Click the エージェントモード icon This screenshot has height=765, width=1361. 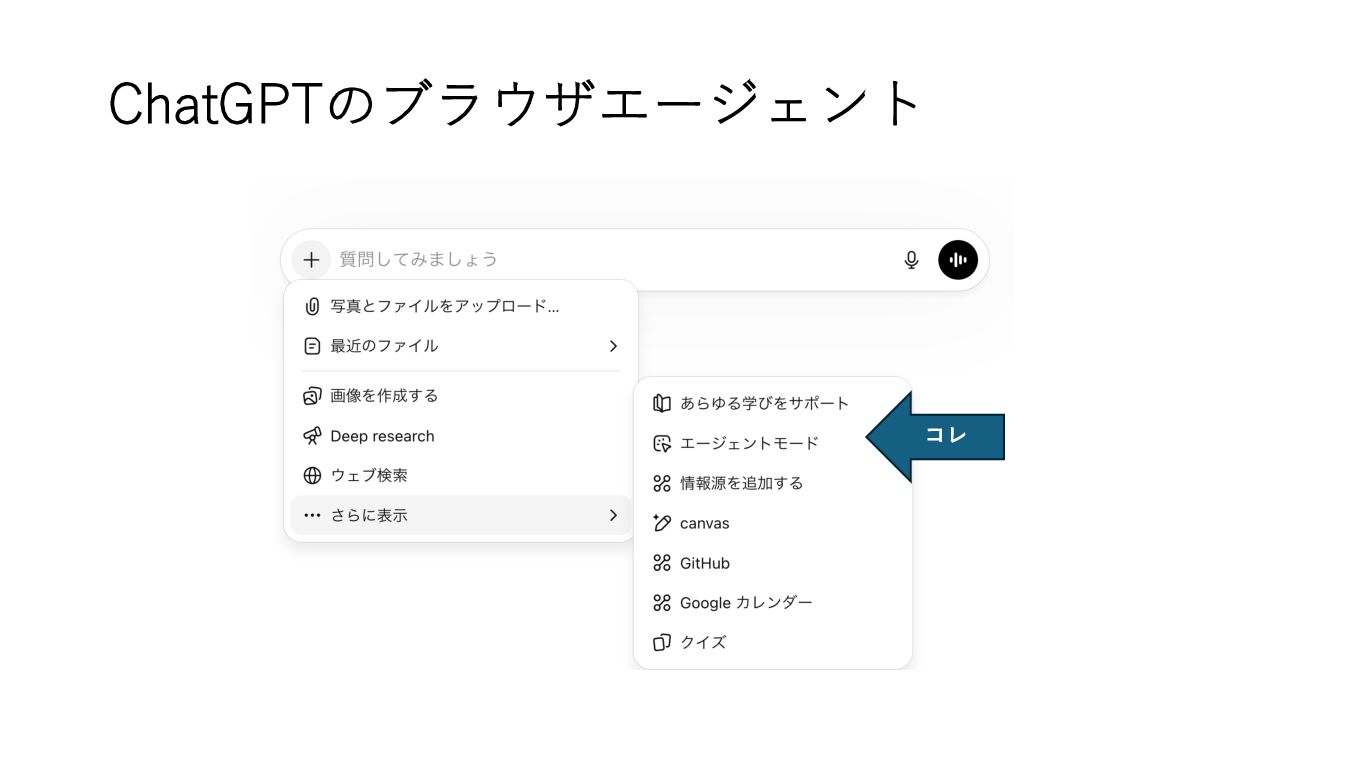(x=661, y=443)
